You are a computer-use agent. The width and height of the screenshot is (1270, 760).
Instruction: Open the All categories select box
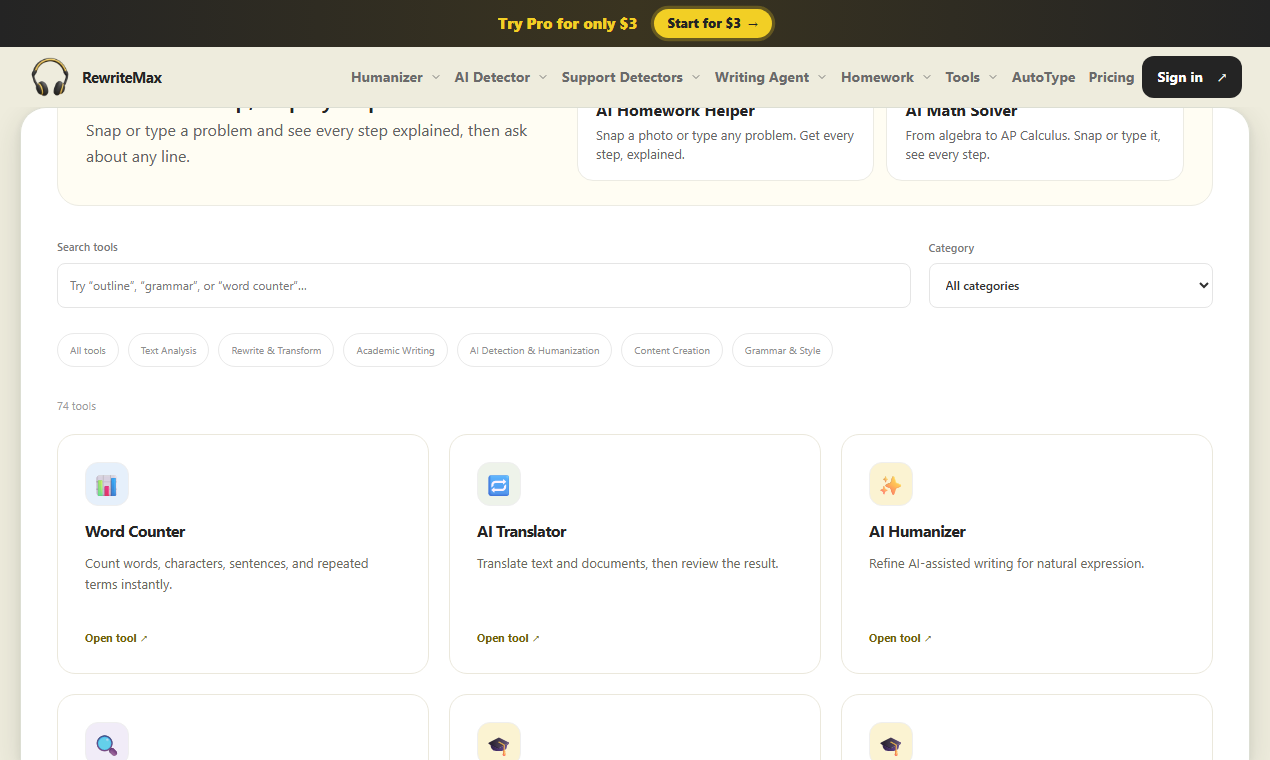(1070, 285)
